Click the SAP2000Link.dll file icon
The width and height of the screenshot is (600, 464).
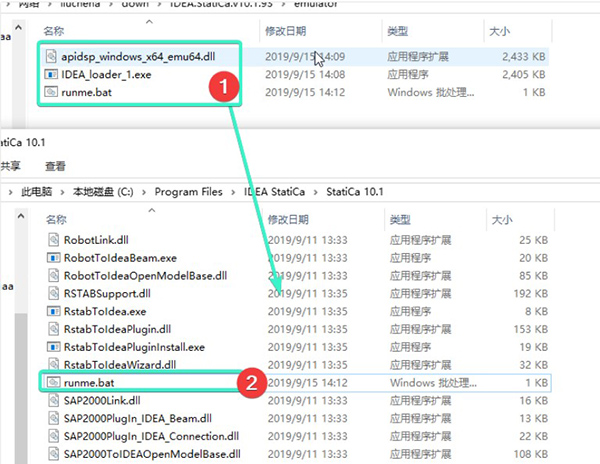[56, 400]
